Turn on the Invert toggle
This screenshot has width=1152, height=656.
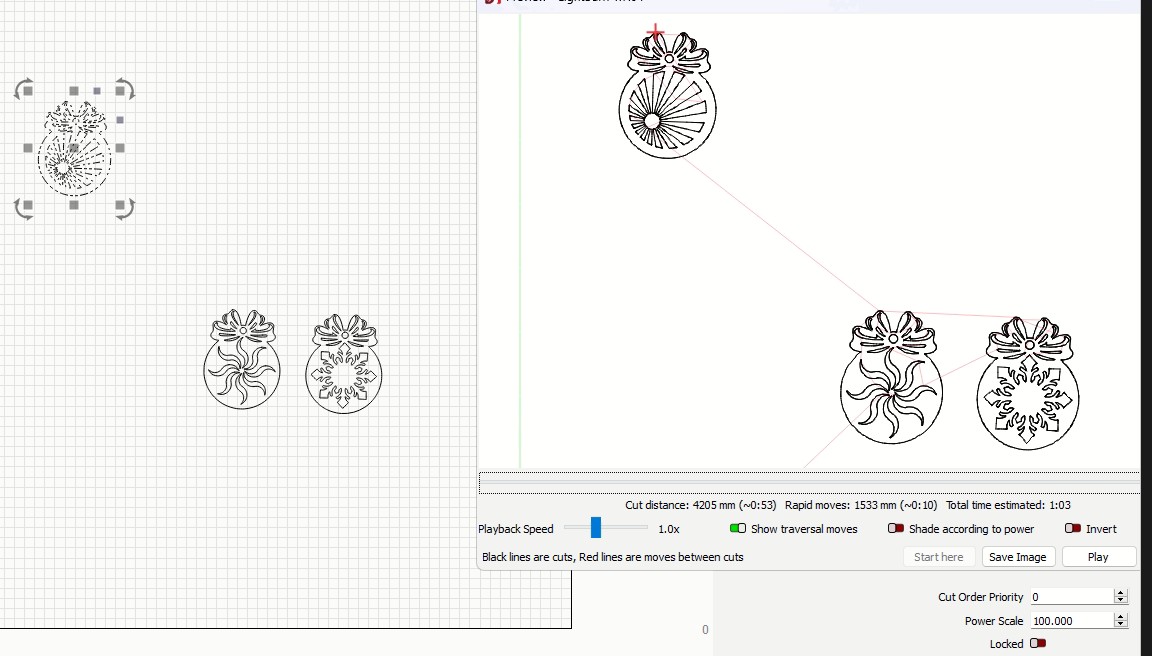pos(1073,529)
